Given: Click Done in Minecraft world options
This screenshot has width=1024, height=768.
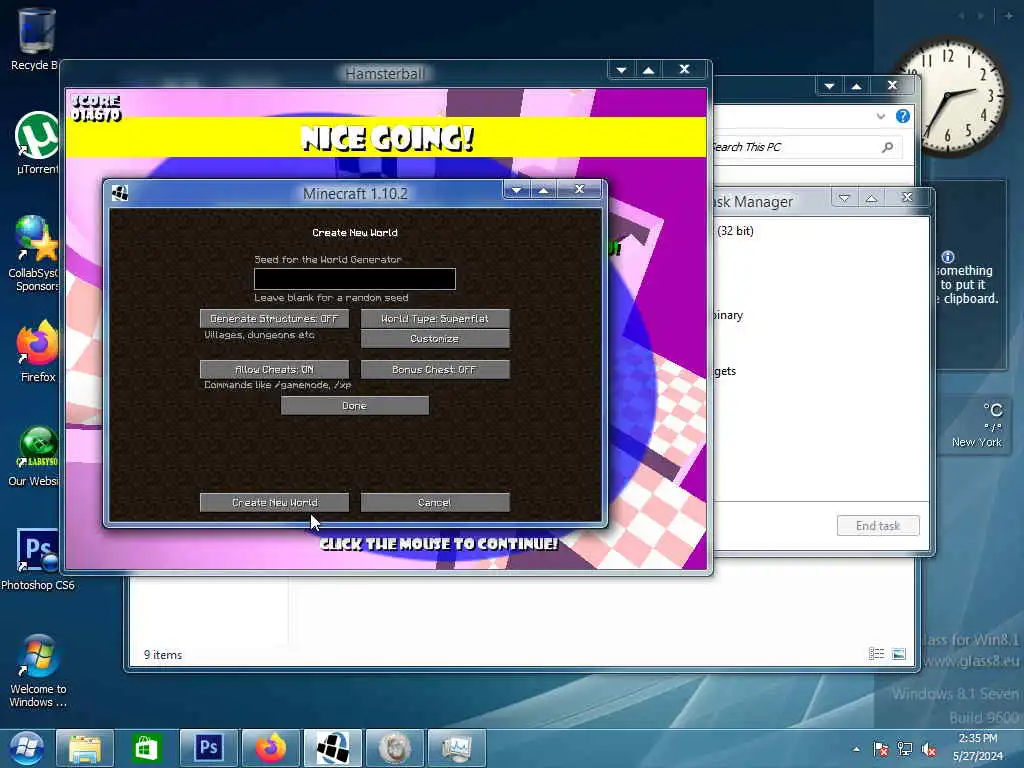Looking at the screenshot, I should click(355, 406).
